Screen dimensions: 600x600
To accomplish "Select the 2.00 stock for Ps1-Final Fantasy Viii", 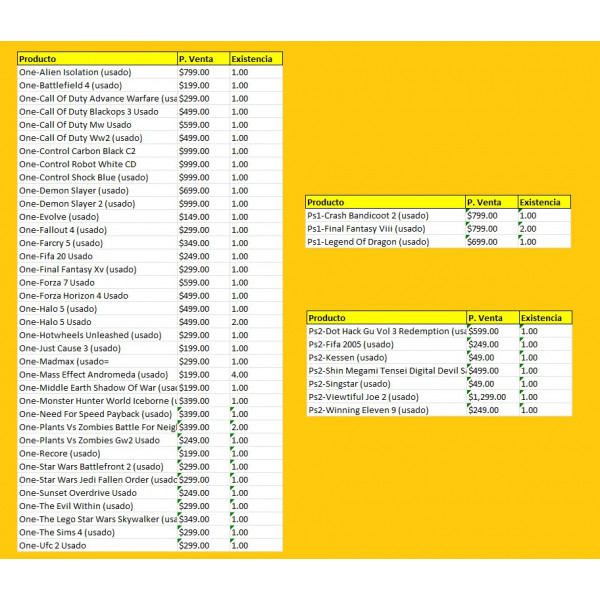I will tap(544, 229).
